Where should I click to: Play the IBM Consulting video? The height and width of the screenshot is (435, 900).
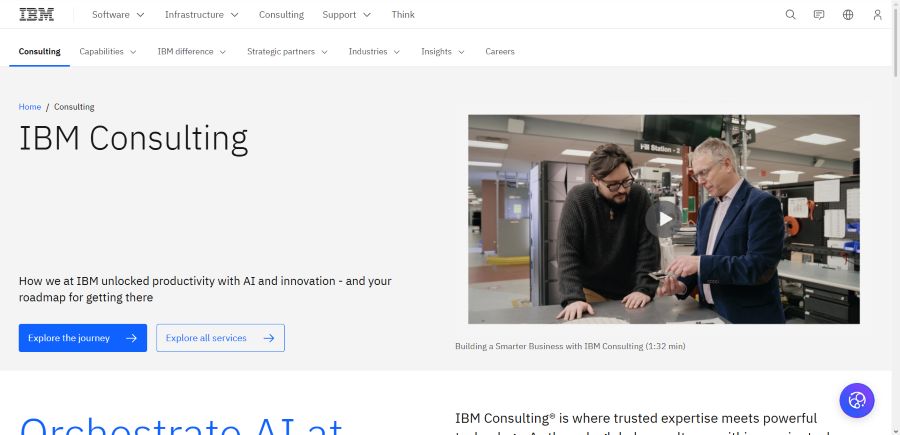pos(664,219)
